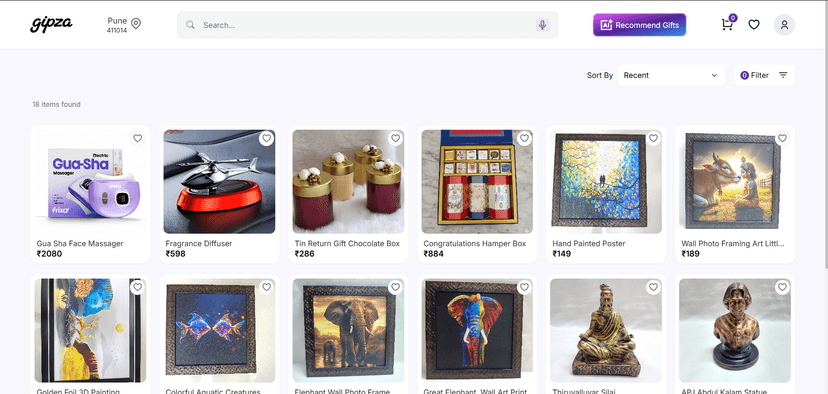Focus the Search input field

coord(368,25)
